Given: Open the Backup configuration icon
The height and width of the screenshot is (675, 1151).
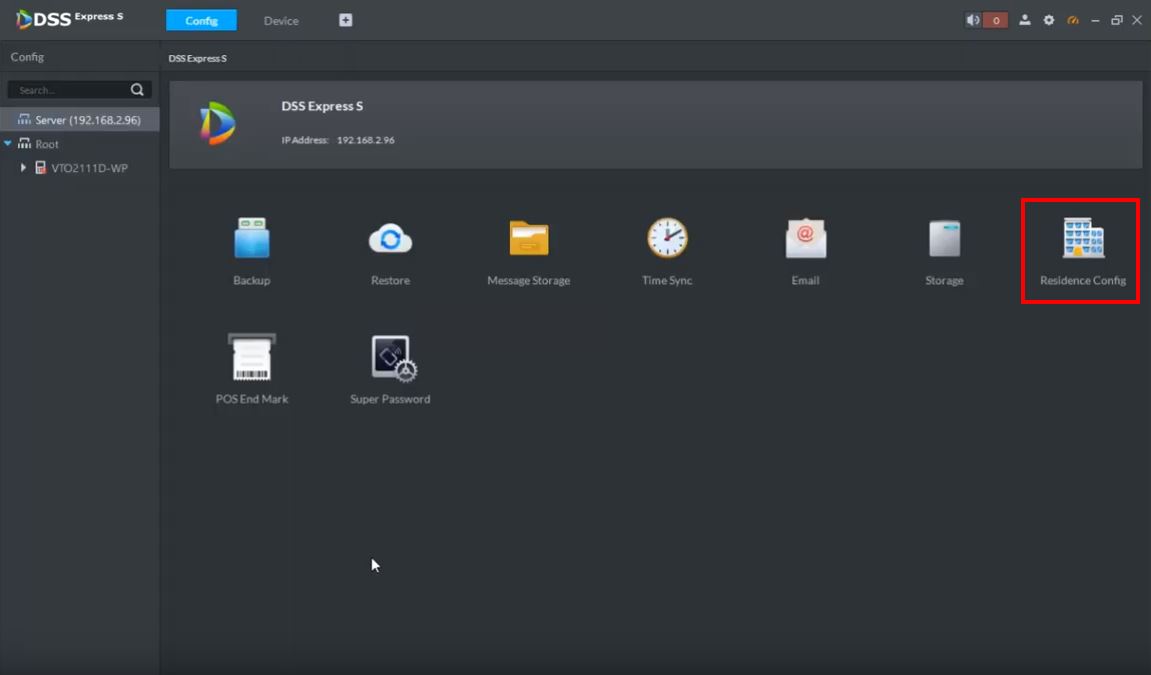Looking at the screenshot, I should coord(252,238).
